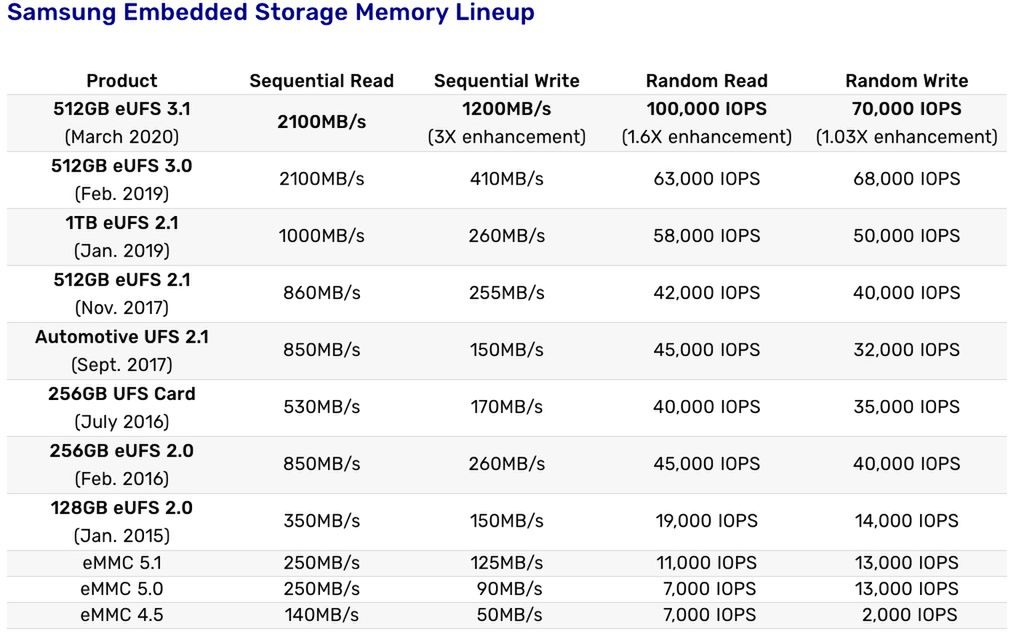This screenshot has height=634, width=1014.
Task: Click the eMMC 4.5 row label
Action: tap(122, 615)
